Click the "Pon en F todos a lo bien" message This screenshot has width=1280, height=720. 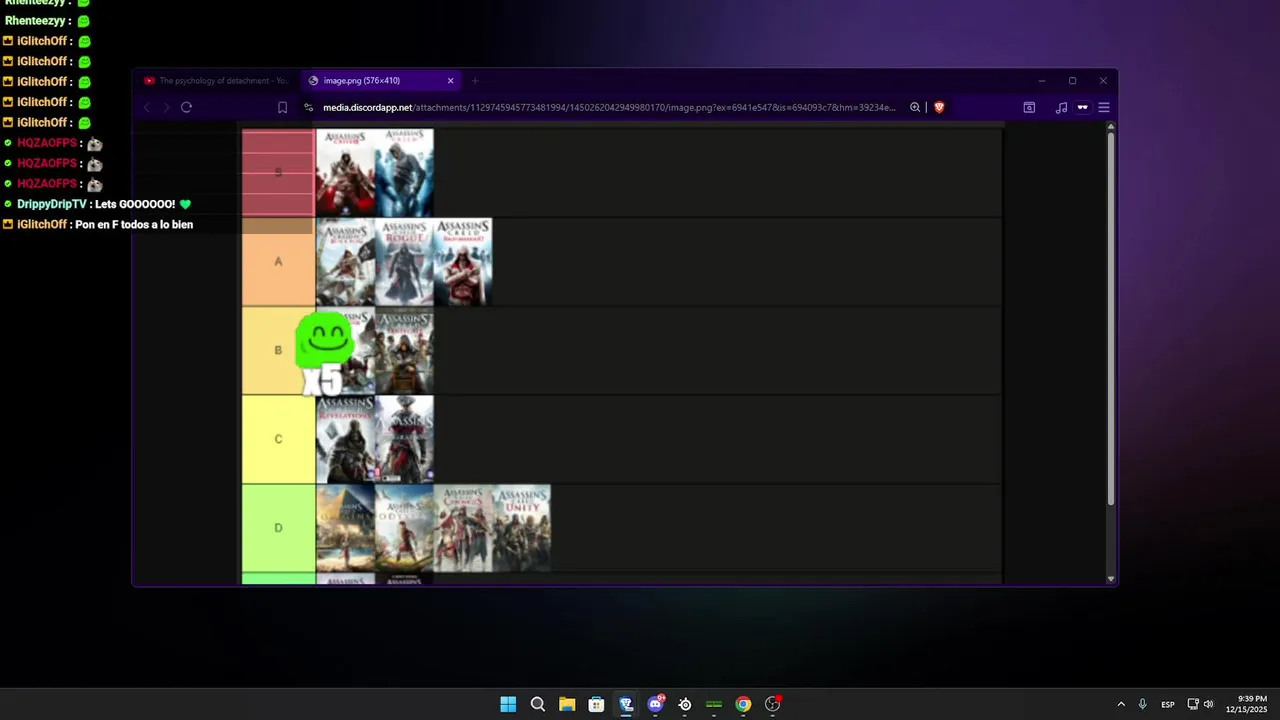click(134, 224)
